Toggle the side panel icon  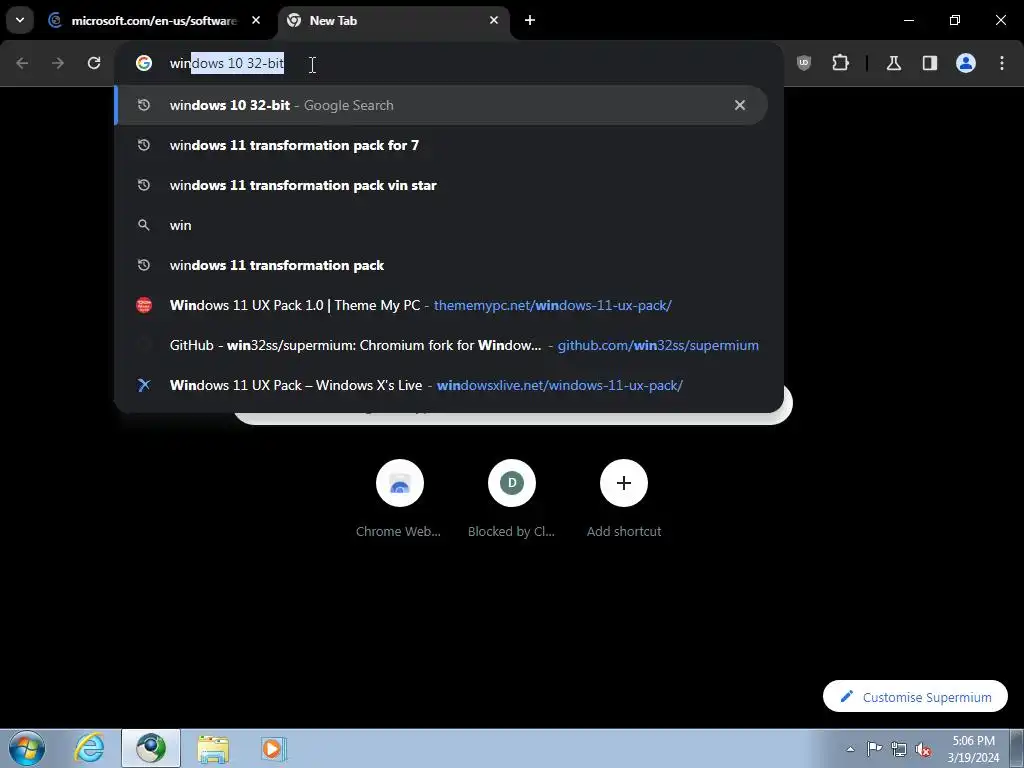point(930,63)
